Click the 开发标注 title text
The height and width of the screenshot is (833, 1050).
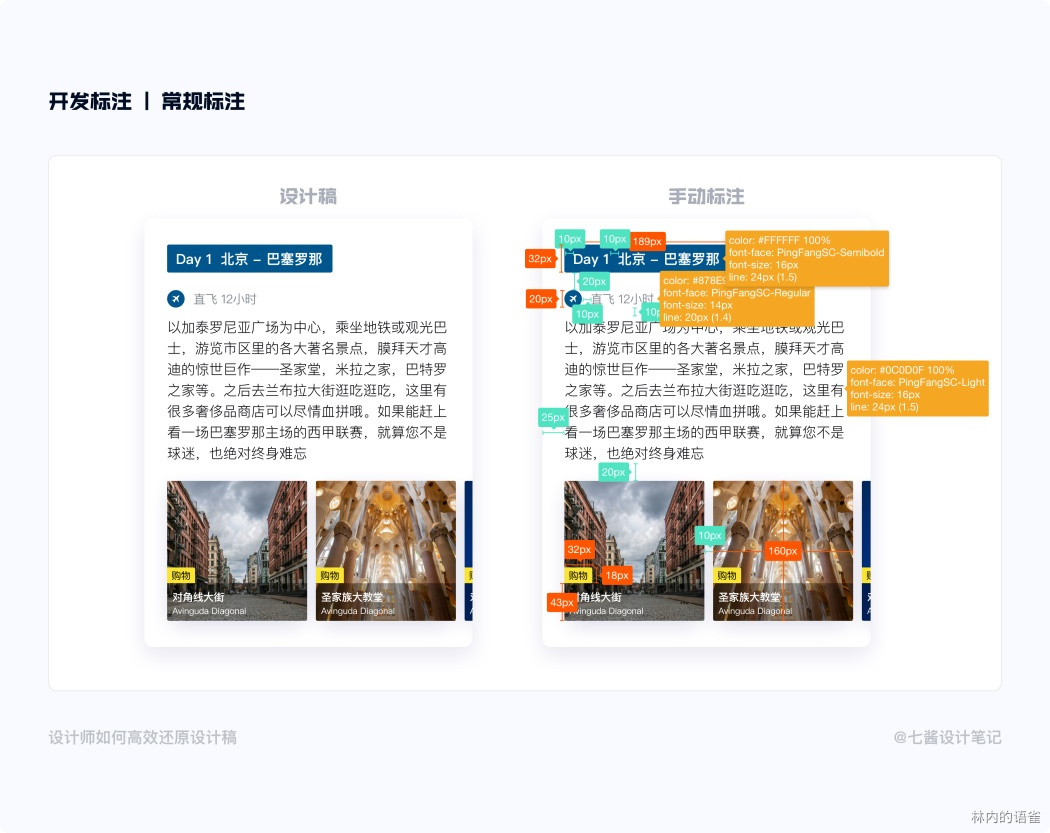click(x=90, y=101)
